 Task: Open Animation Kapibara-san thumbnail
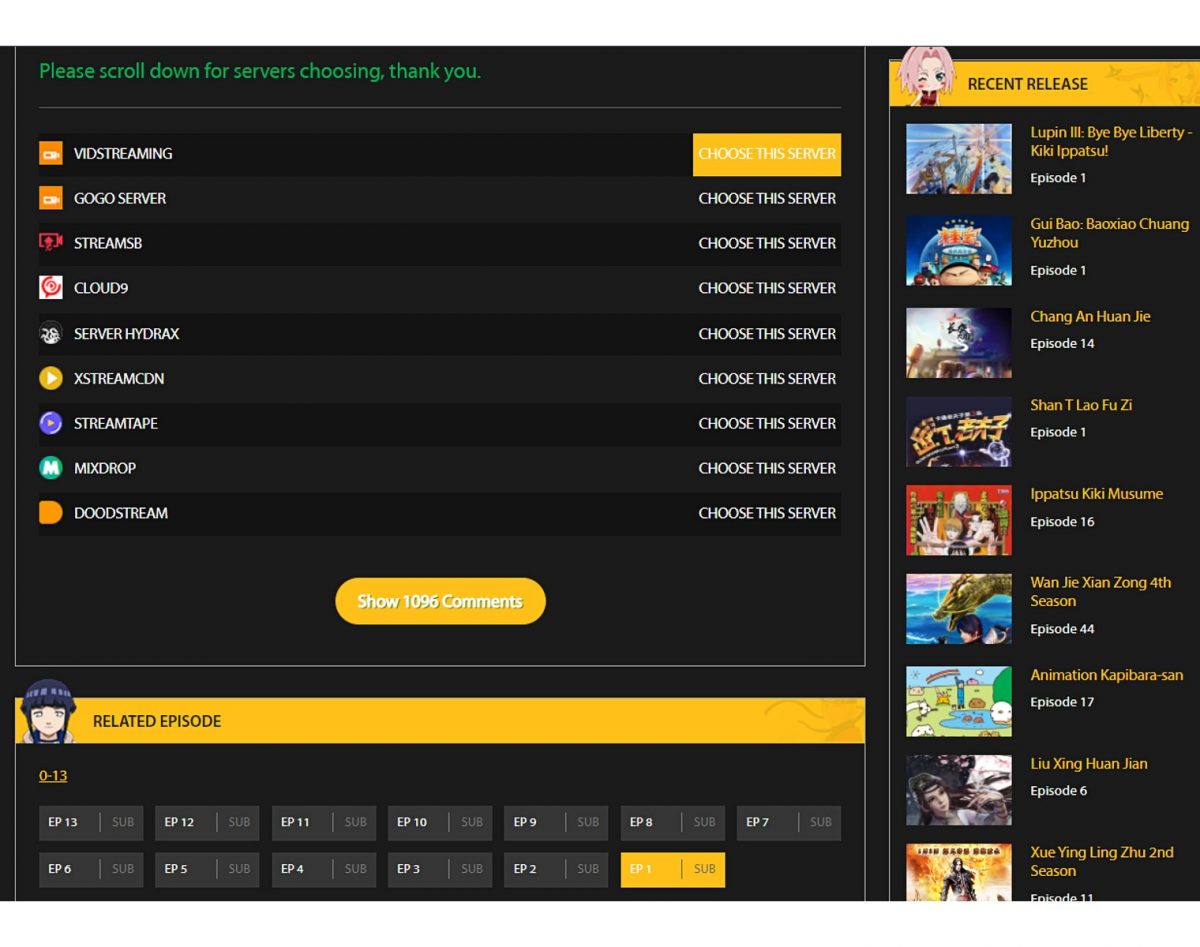coord(958,702)
